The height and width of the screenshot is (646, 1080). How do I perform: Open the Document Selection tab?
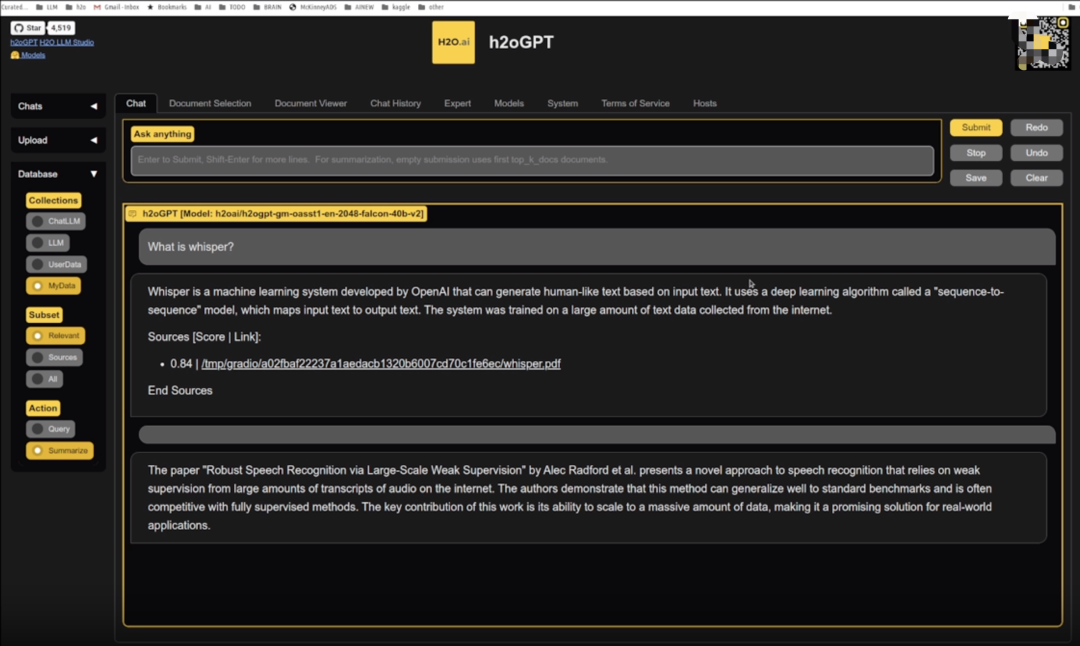[210, 103]
